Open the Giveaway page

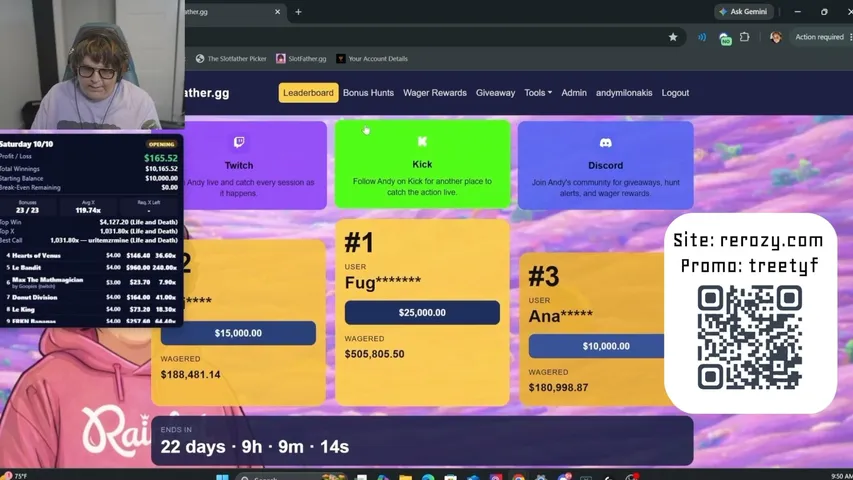click(495, 93)
